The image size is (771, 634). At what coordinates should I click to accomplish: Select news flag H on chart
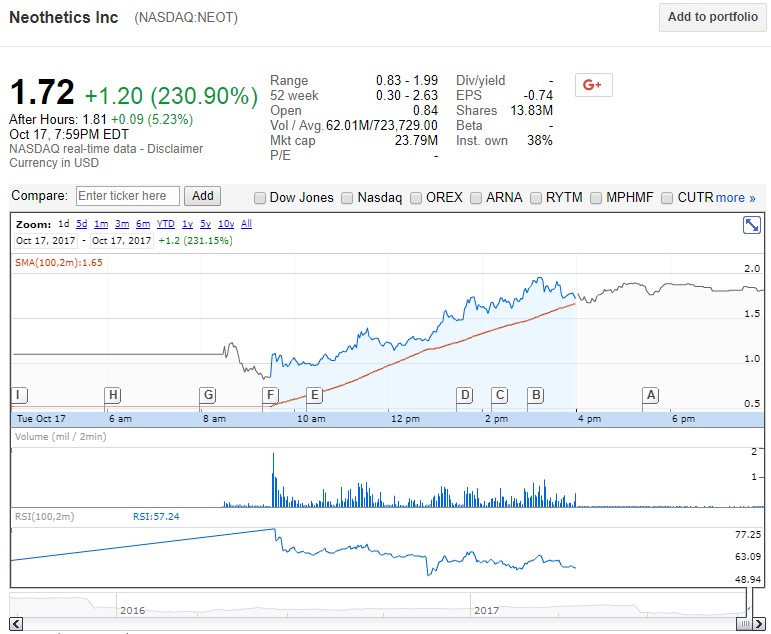tap(113, 395)
